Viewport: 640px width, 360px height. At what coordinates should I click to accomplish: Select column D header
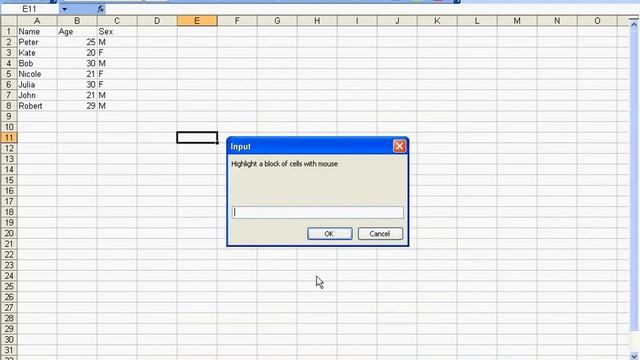[157, 21]
